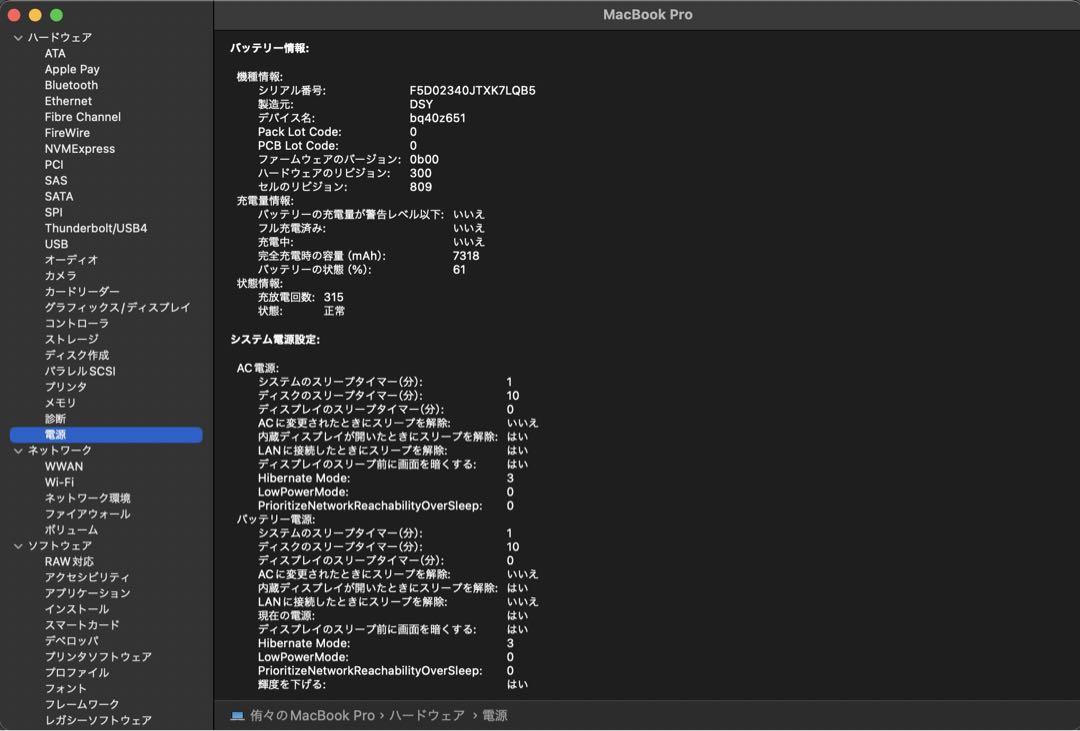Open アクセシビリティ software entry
The image size is (1080, 731).
[x=87, y=577]
